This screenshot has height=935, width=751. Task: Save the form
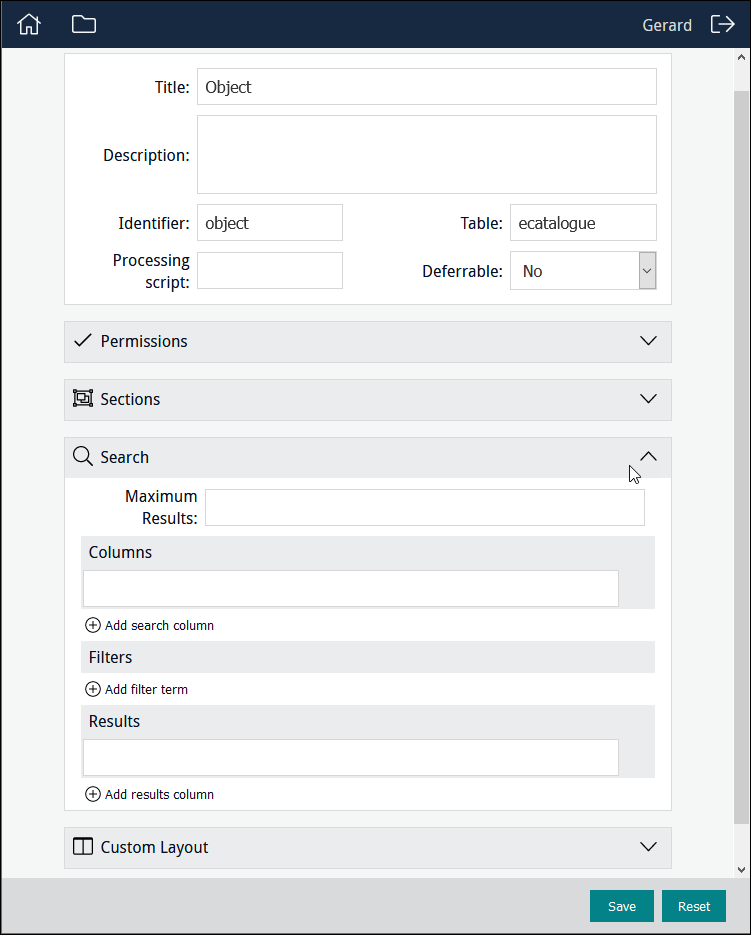tap(622, 906)
